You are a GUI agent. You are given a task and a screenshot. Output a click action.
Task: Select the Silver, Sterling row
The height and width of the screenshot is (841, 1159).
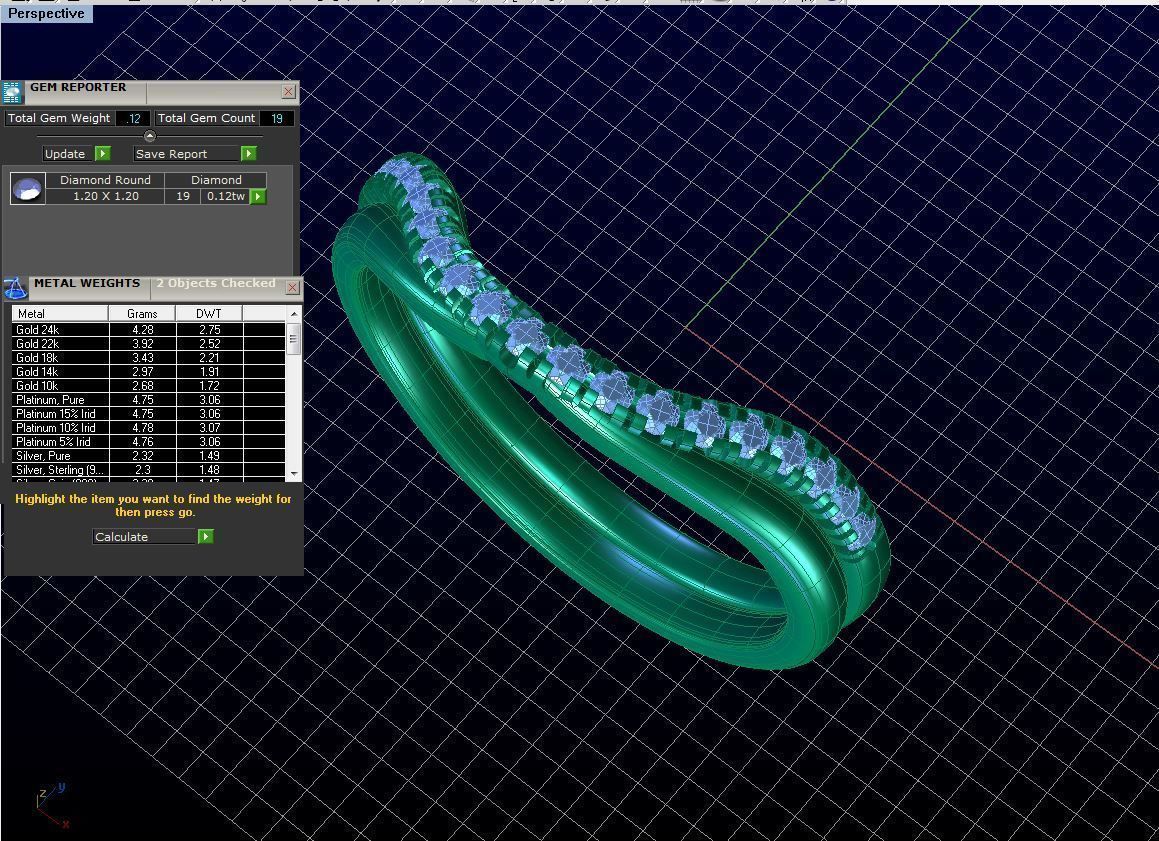148,470
